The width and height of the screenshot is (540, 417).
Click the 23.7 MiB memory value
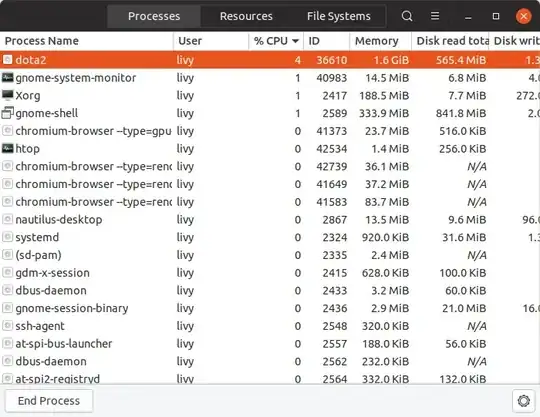[x=387, y=131]
